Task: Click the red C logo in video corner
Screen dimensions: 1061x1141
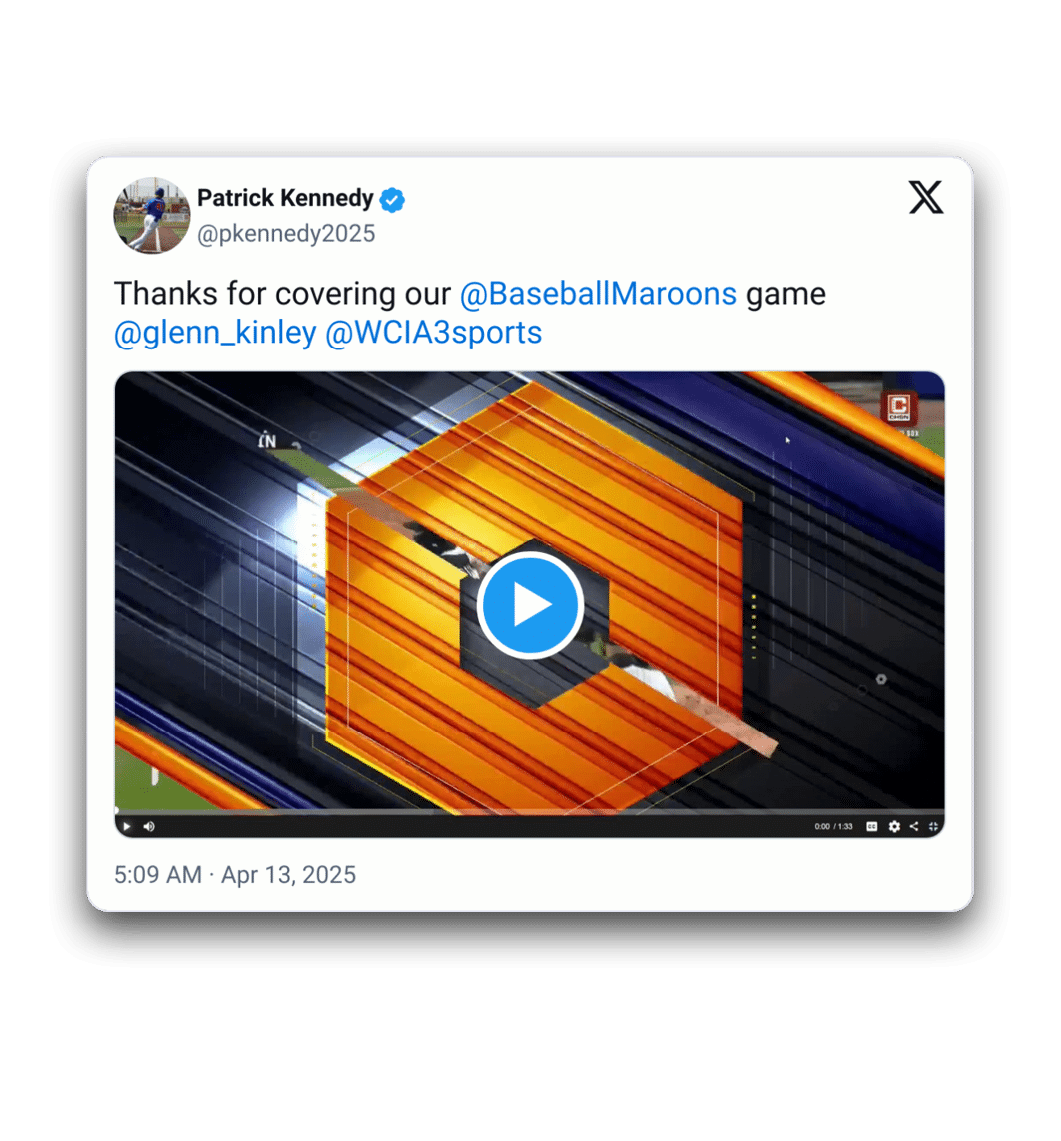Action: (899, 407)
